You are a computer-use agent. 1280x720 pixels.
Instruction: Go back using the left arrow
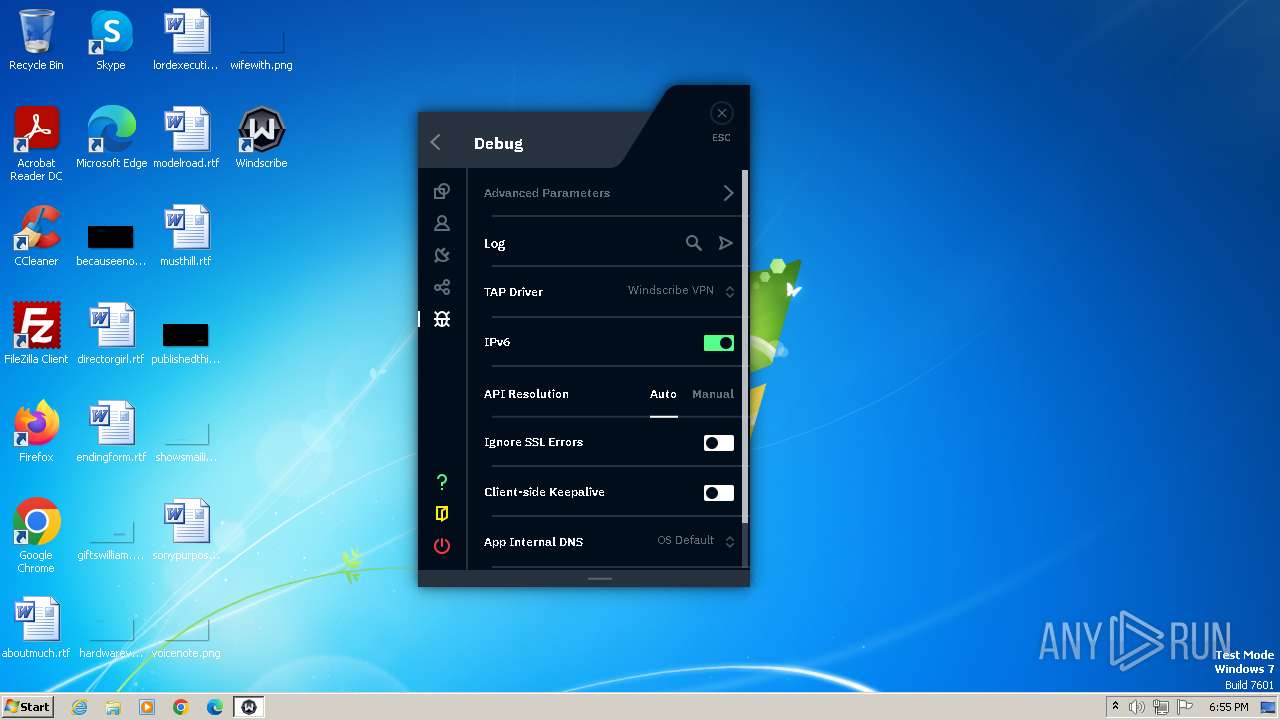436,143
